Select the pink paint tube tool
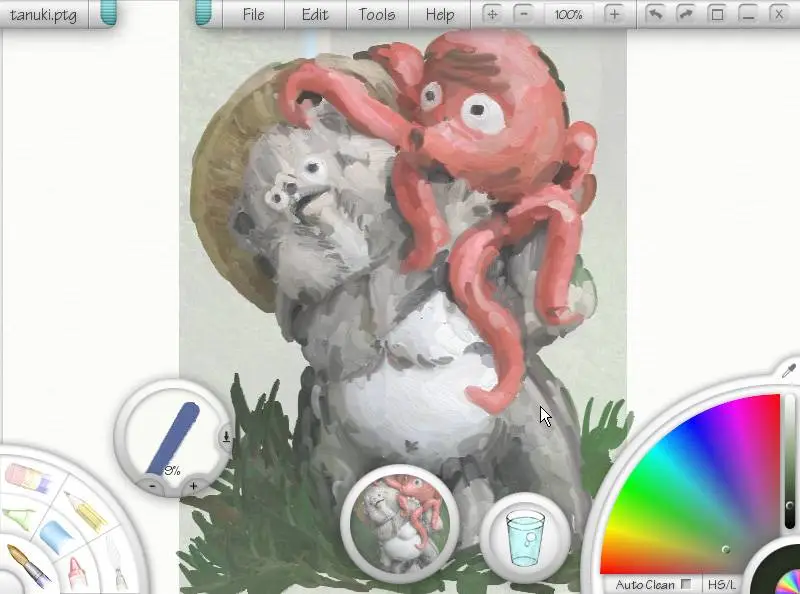The width and height of the screenshot is (800, 594). (77, 574)
